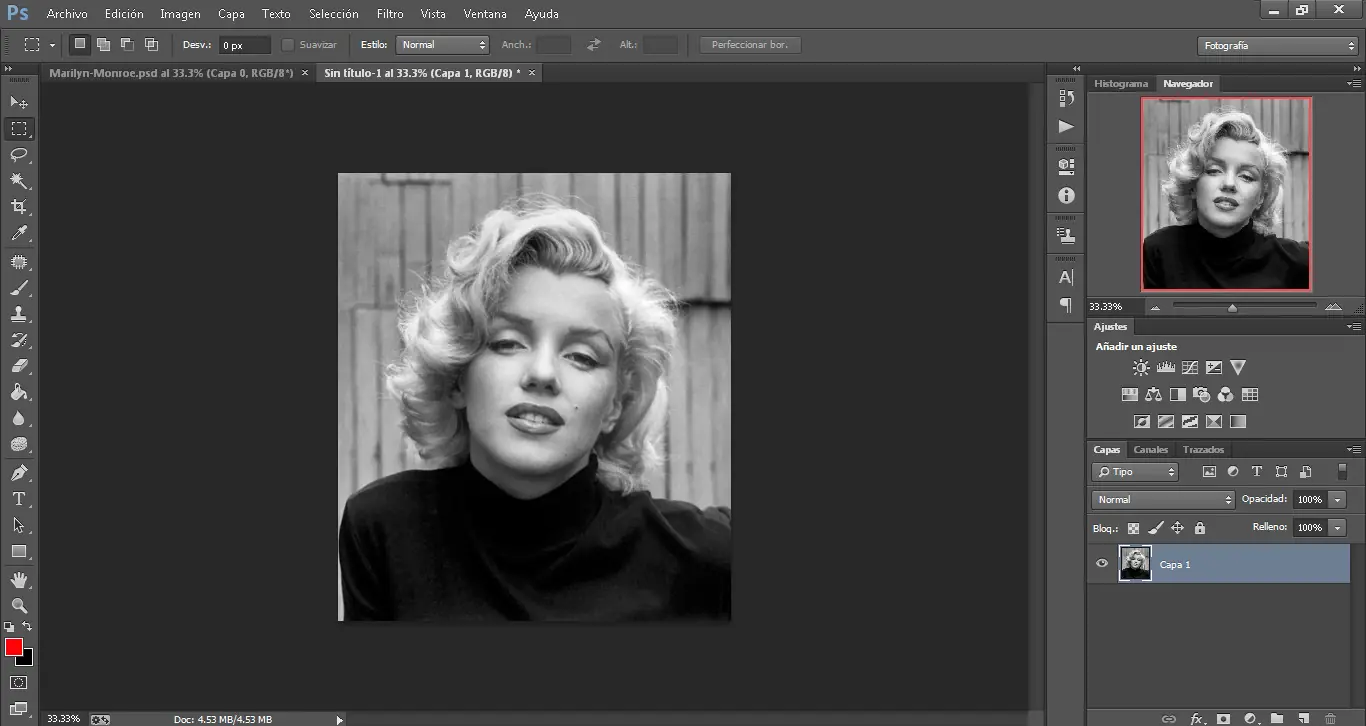
Task: Open the Info panel icon
Action: (x=1066, y=196)
